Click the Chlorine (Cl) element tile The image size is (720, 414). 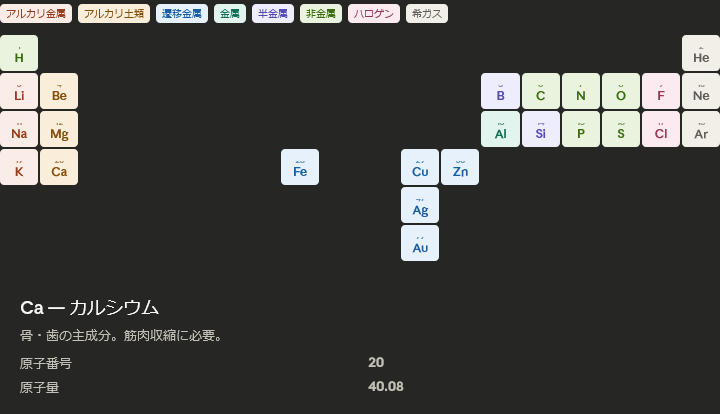[x=660, y=129]
